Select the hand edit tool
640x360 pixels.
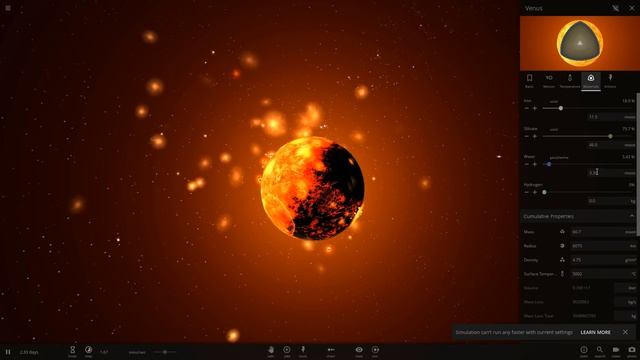(x=271, y=351)
